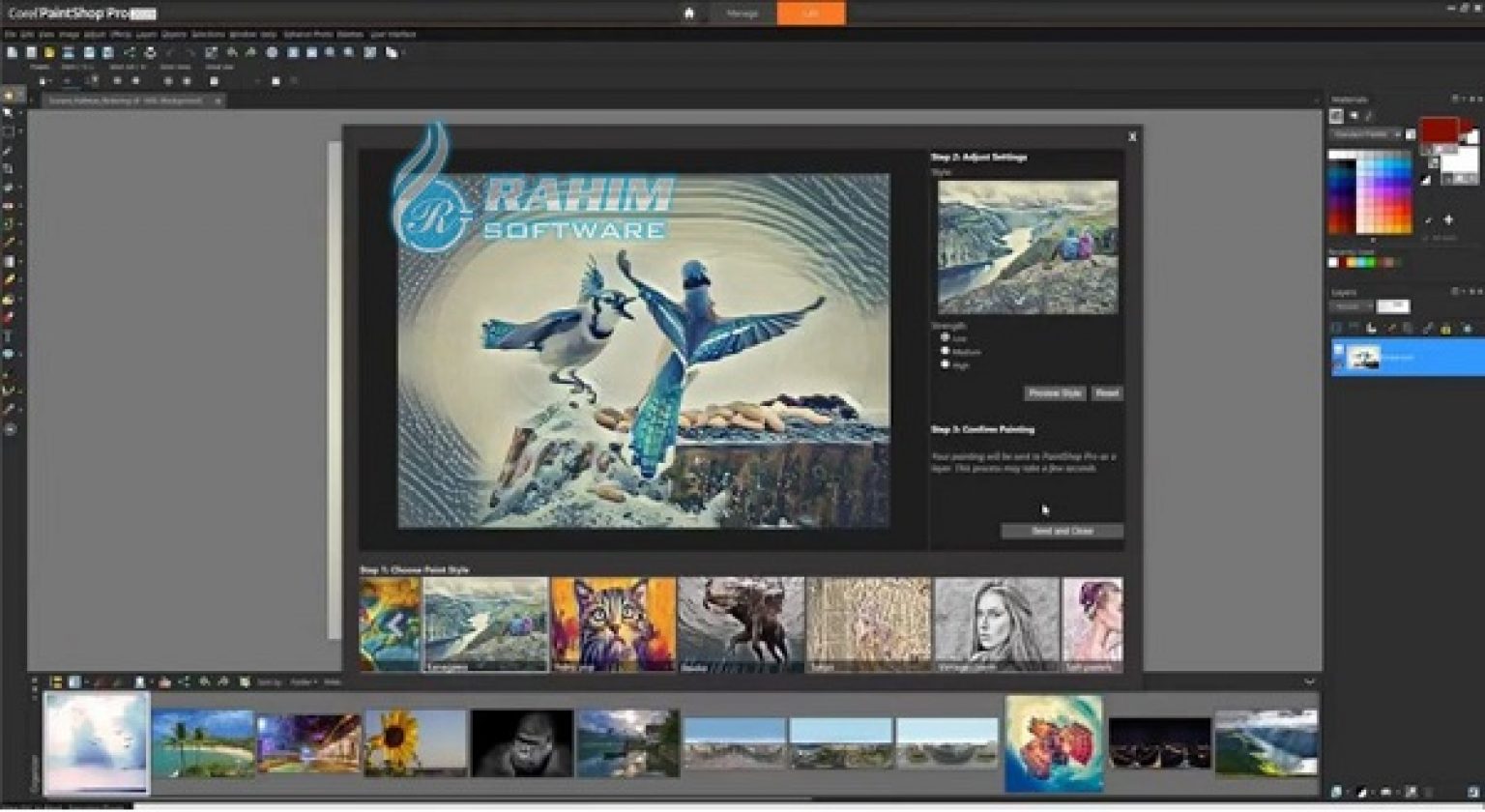Click the red foreground color swatch
Viewport: 1485px width, 812px height.
[x=1440, y=130]
